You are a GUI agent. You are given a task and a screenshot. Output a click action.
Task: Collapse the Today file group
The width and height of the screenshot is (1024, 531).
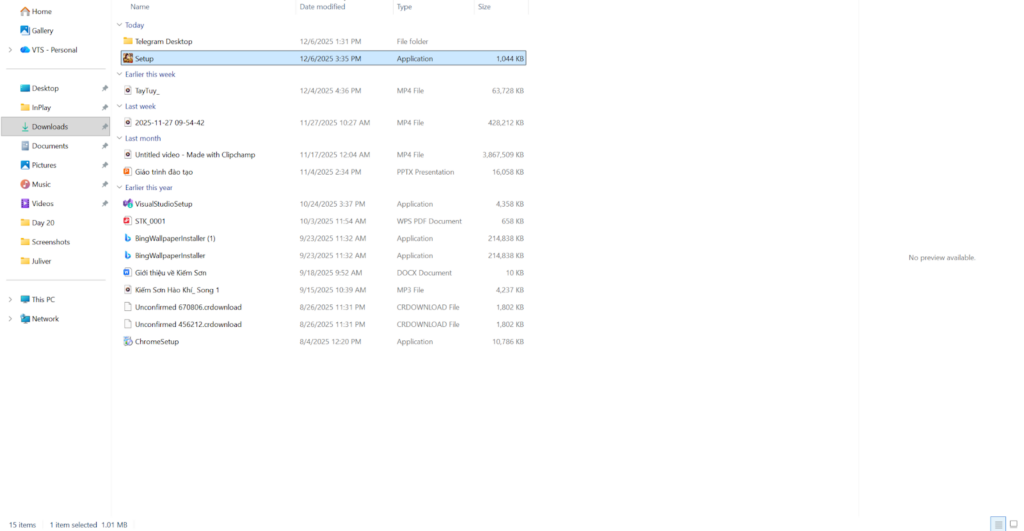pyautogui.click(x=119, y=25)
